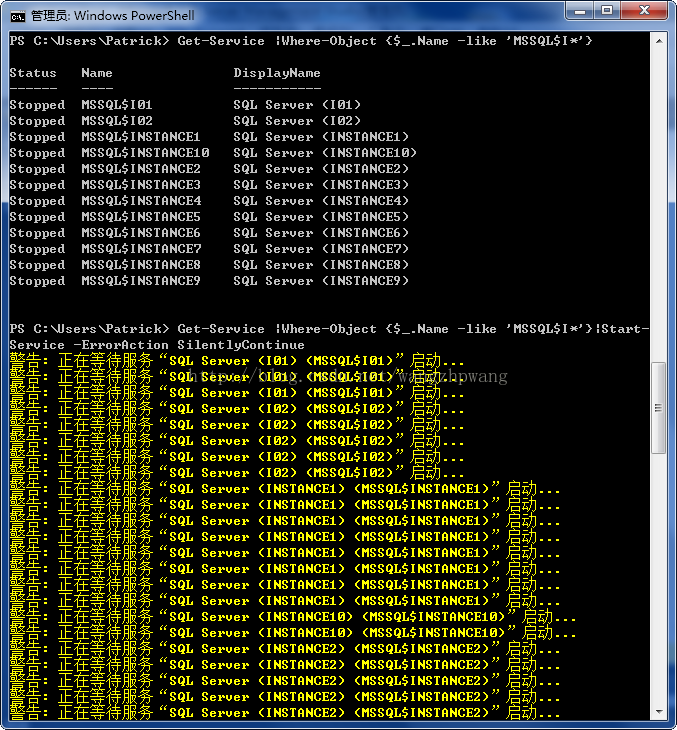Click MSSQL$INSTANCE10 in the Name column

(x=145, y=153)
